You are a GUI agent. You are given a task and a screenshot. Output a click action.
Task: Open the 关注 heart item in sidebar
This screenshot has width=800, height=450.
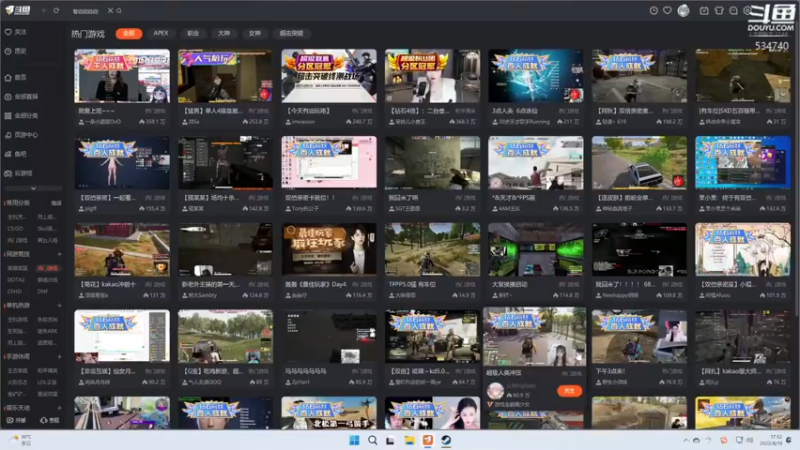tap(15, 32)
